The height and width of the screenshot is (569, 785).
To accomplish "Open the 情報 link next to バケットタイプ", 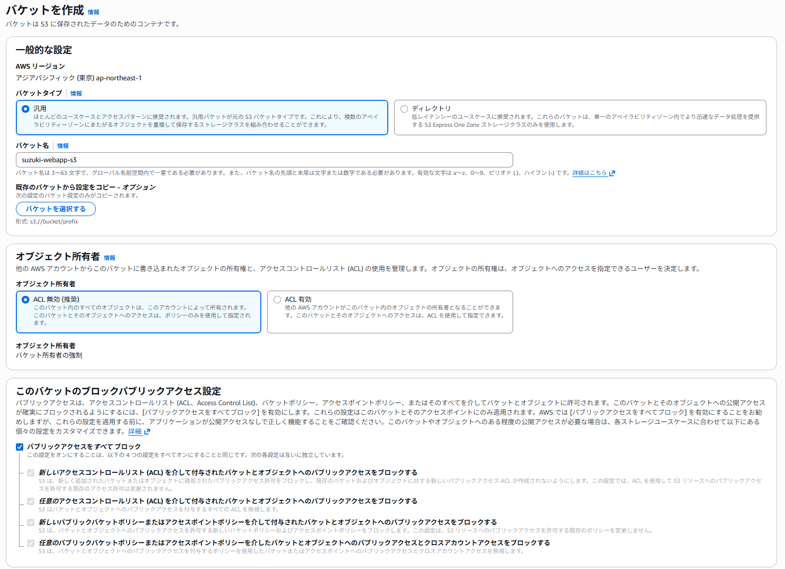I will 76,94.
